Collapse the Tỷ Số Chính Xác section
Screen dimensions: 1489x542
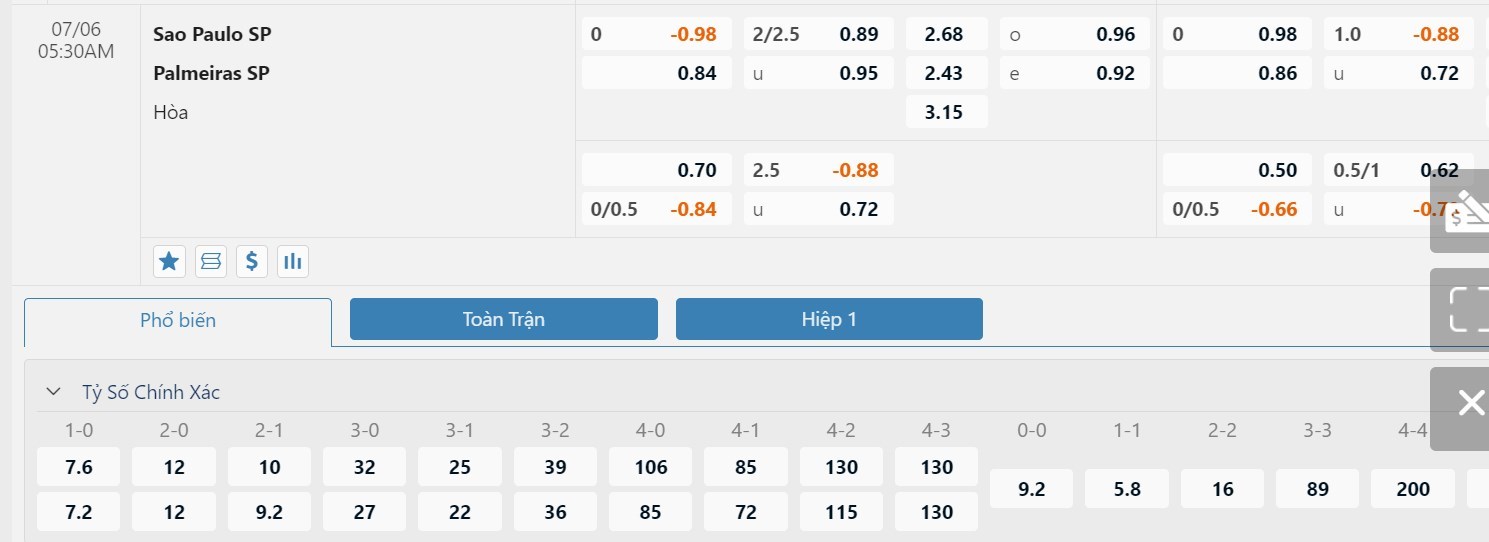(x=54, y=392)
